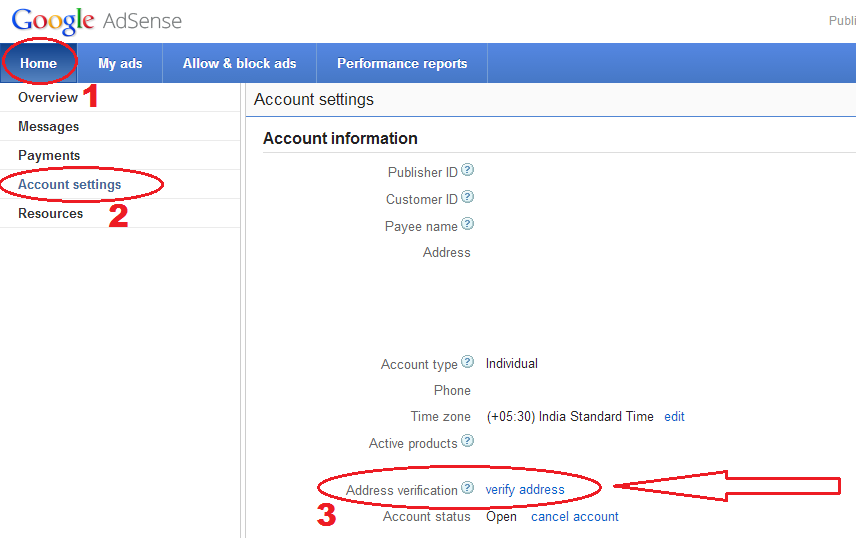Click the Account settings page title
The image size is (856, 538).
[313, 99]
